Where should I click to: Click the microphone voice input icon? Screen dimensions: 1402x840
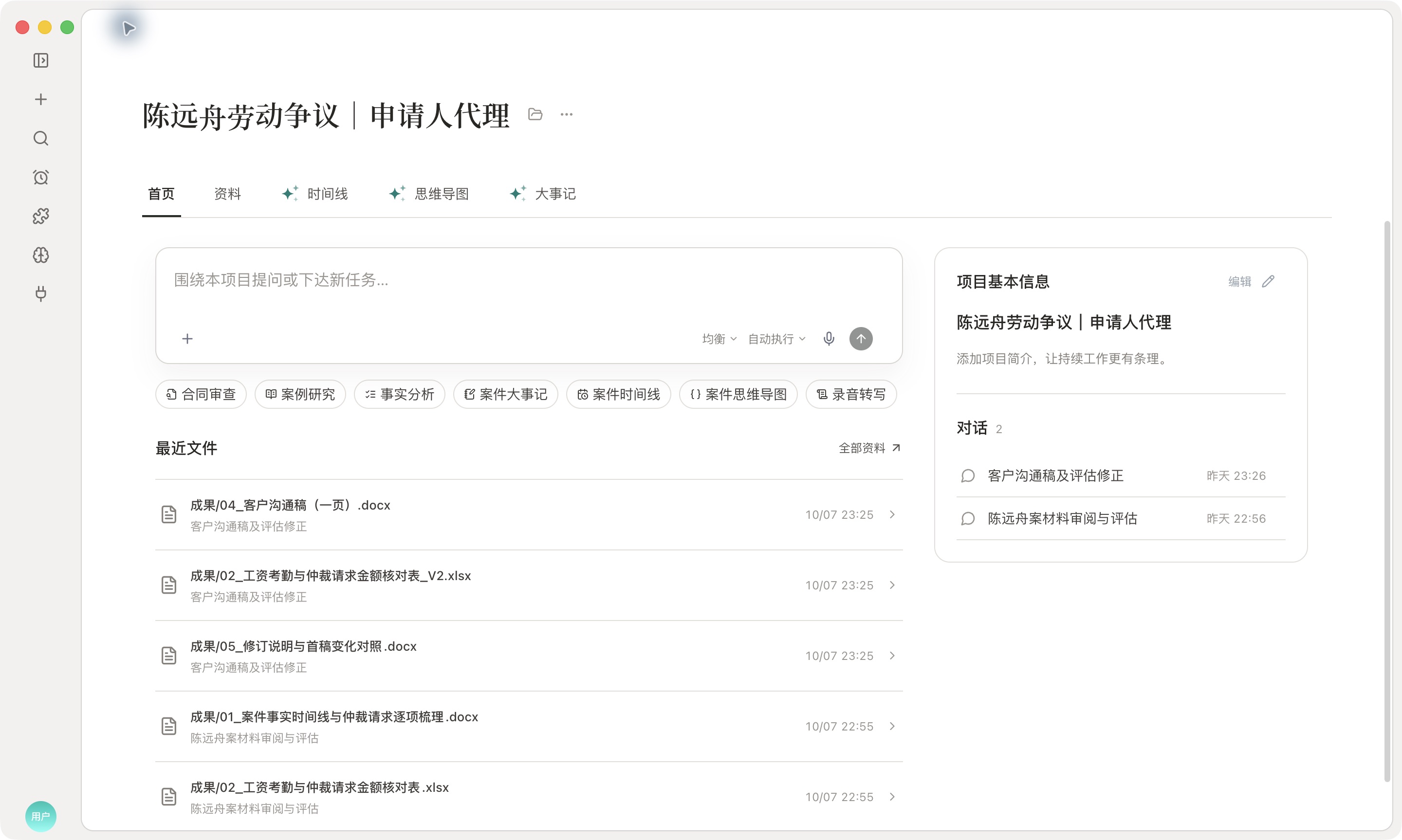[x=829, y=339]
